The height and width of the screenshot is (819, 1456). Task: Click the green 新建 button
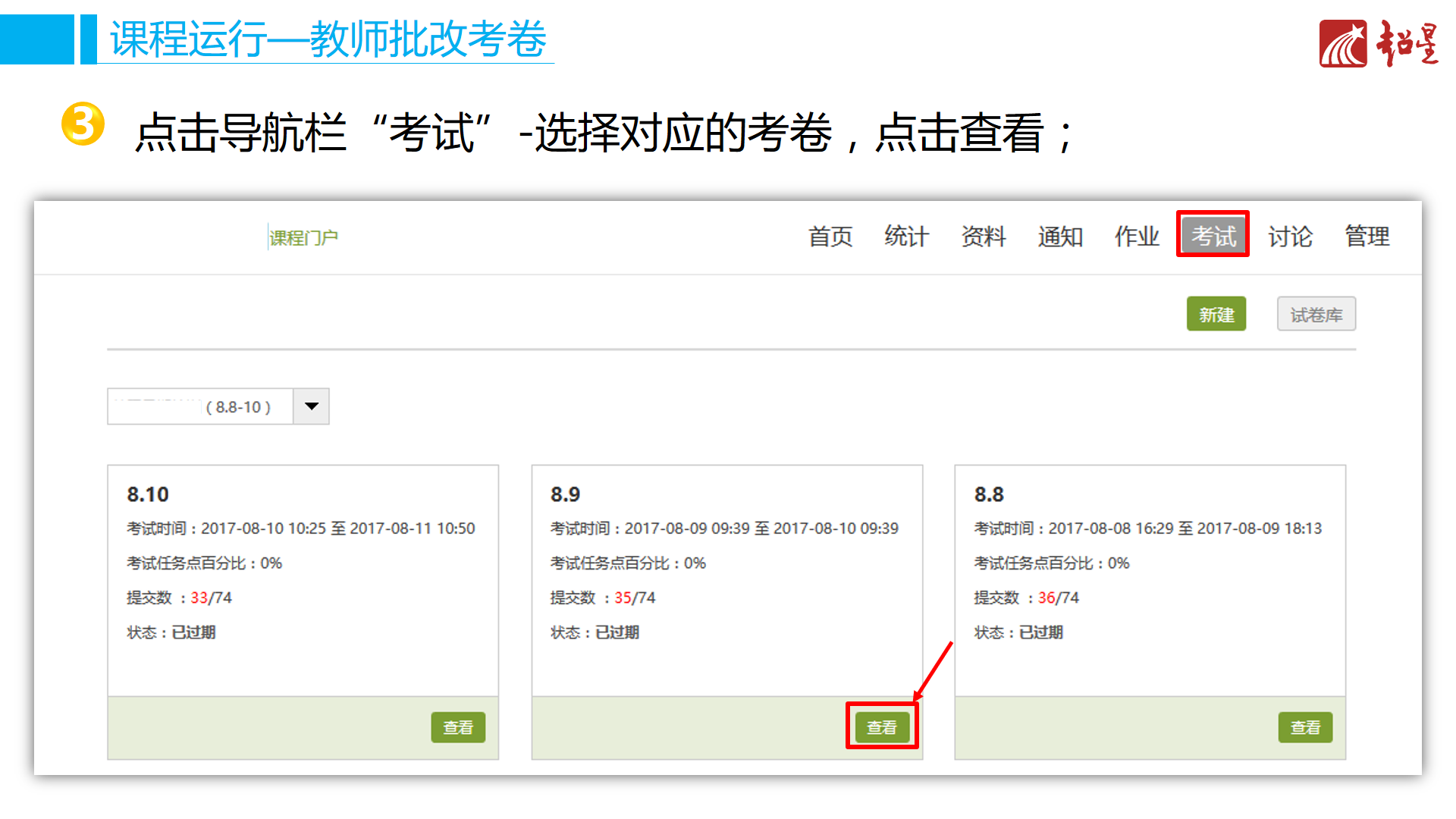pyautogui.click(x=1216, y=314)
